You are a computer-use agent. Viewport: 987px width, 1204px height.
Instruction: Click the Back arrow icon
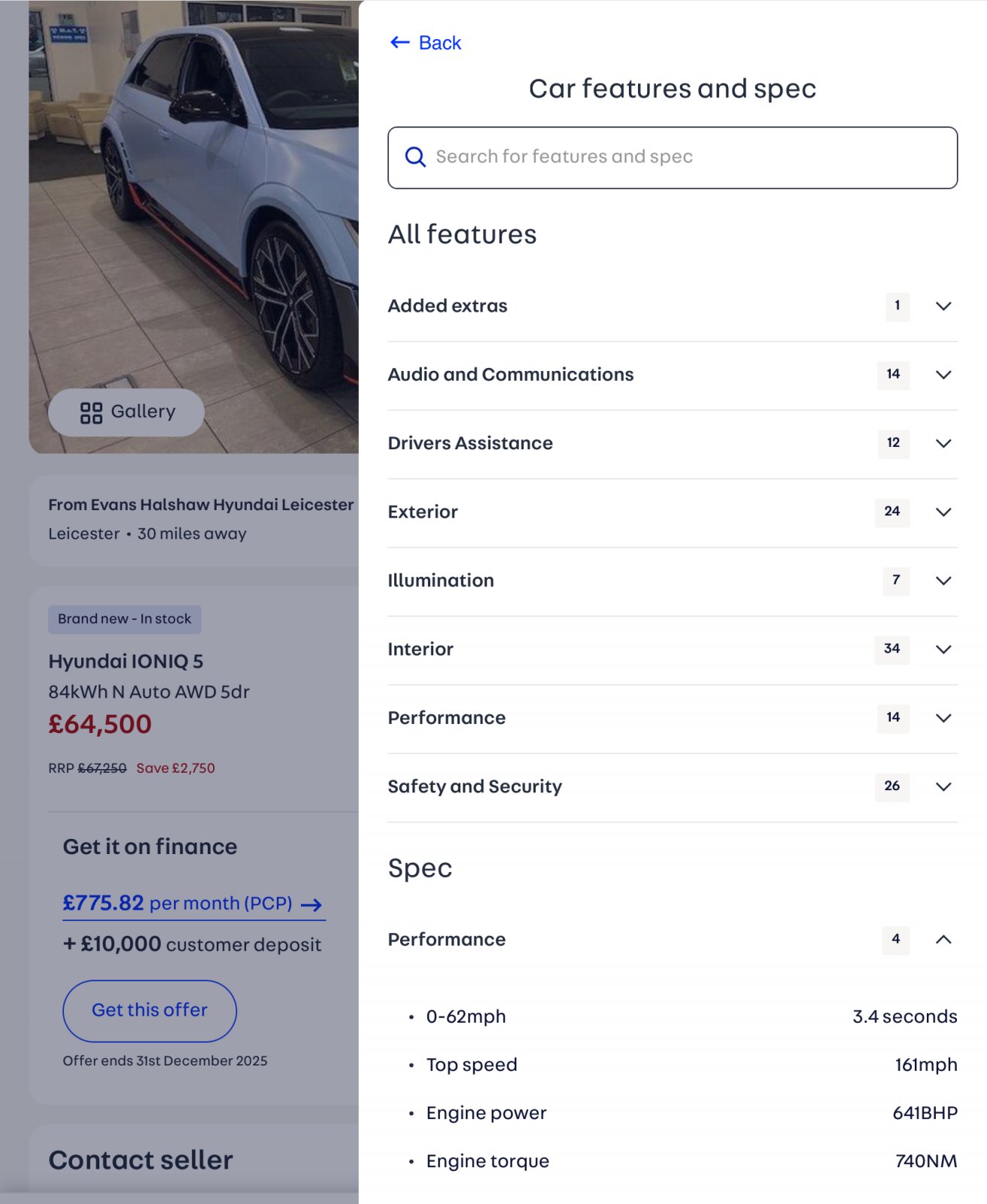(399, 43)
